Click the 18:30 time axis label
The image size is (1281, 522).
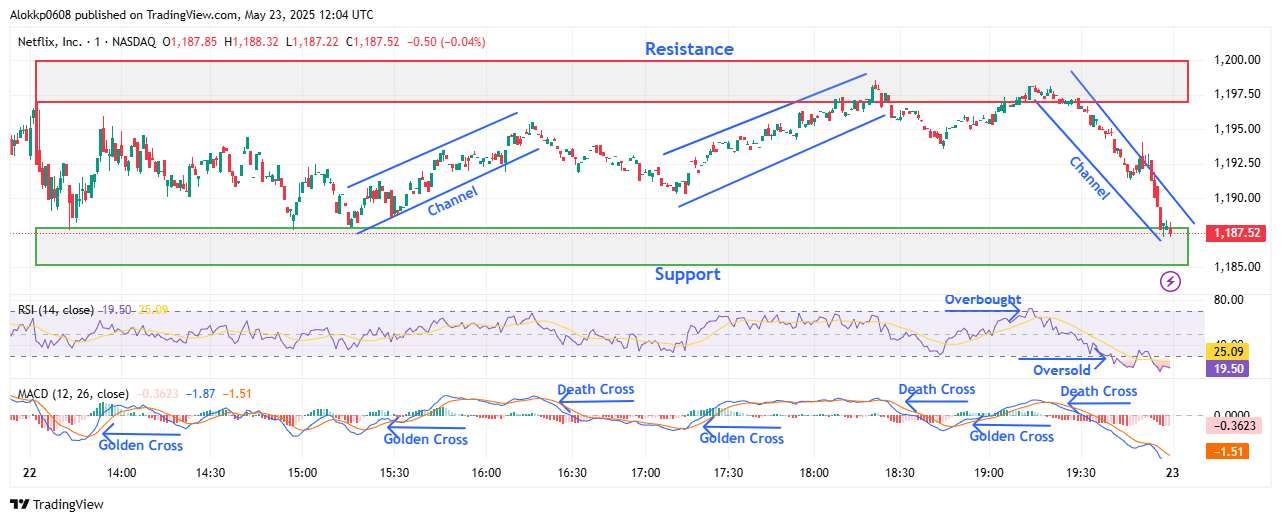coord(902,473)
